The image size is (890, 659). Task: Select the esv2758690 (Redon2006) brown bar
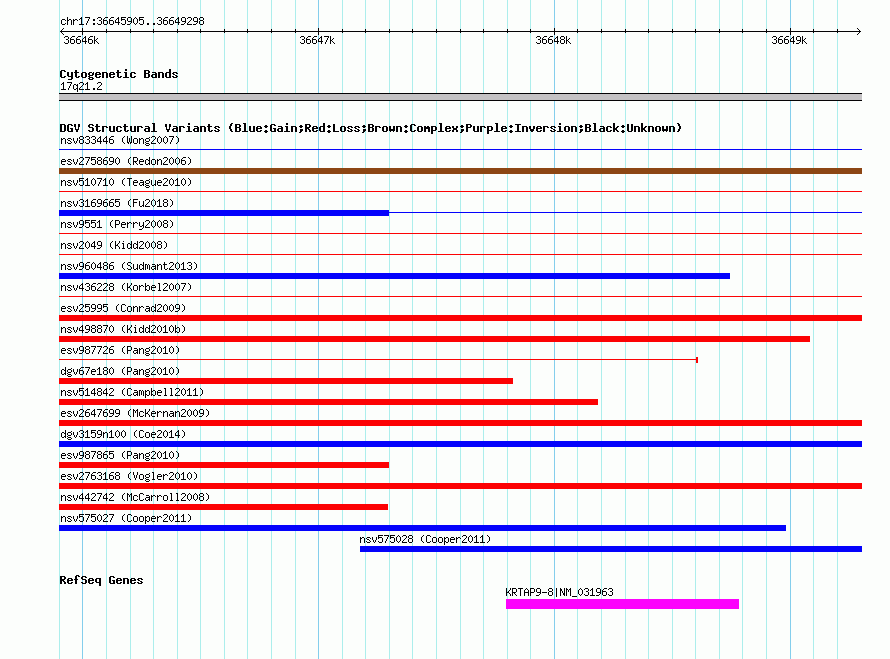click(x=460, y=171)
